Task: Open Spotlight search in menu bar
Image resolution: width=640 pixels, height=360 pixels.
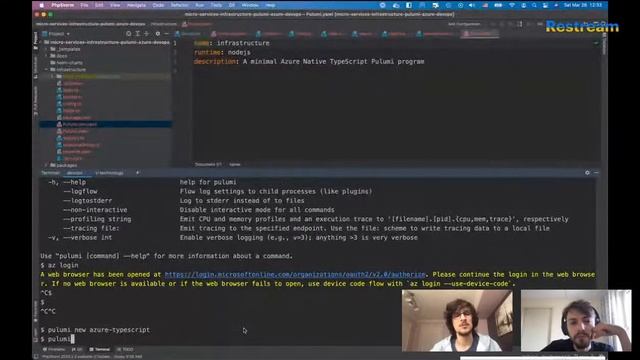Action: (x=534, y=5)
